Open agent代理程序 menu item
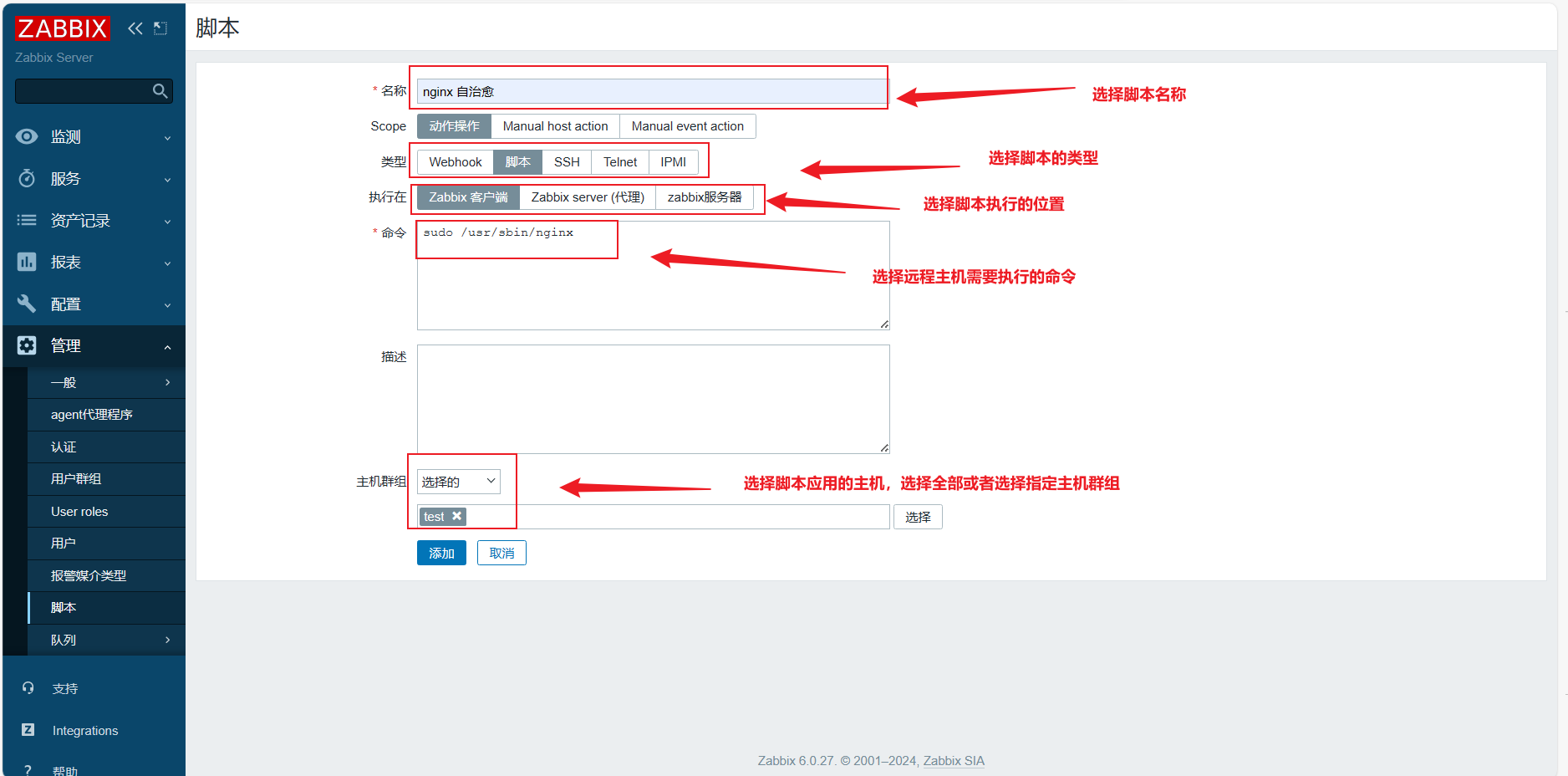Viewport: 1568px width, 776px height. point(106,415)
